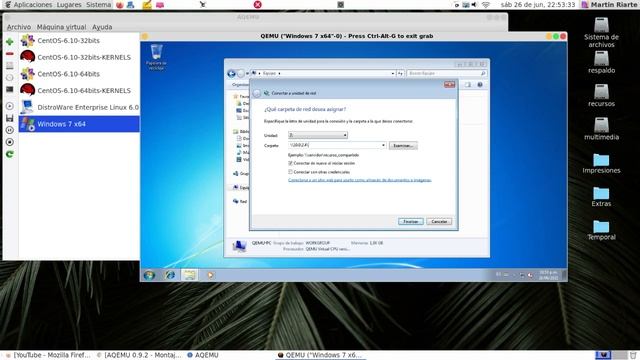This screenshot has width=640, height=360.
Task: Click the Explorer help question mark icon
Action: click(x=480, y=85)
